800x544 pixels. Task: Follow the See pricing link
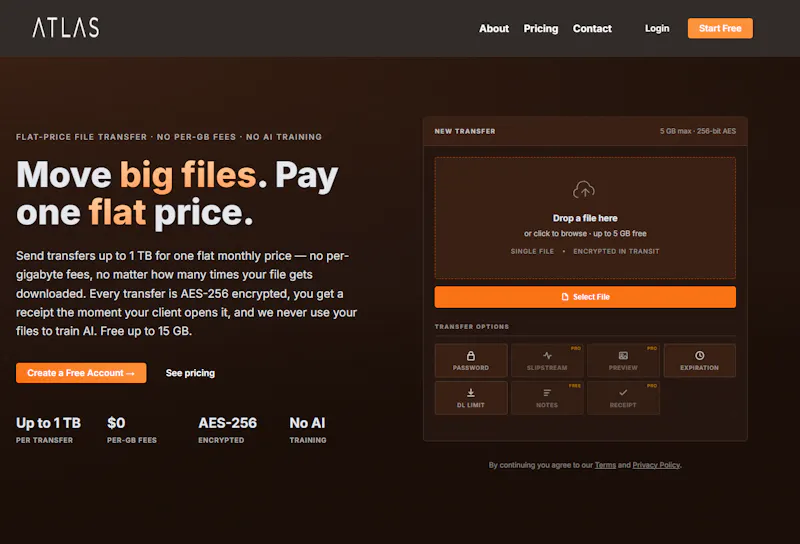(x=190, y=373)
